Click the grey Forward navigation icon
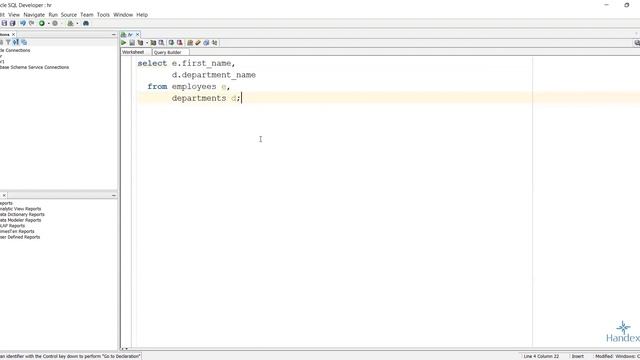This screenshot has width=640, height=360. (55, 23)
